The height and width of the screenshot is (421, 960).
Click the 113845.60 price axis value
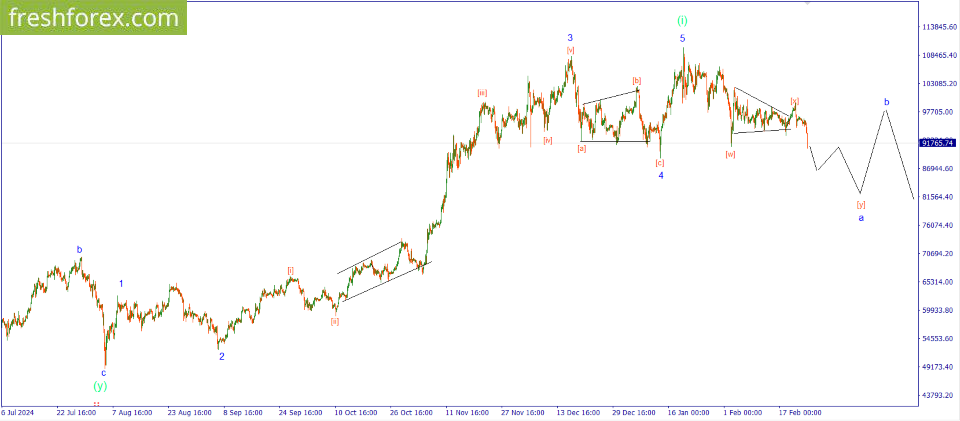coord(938,27)
